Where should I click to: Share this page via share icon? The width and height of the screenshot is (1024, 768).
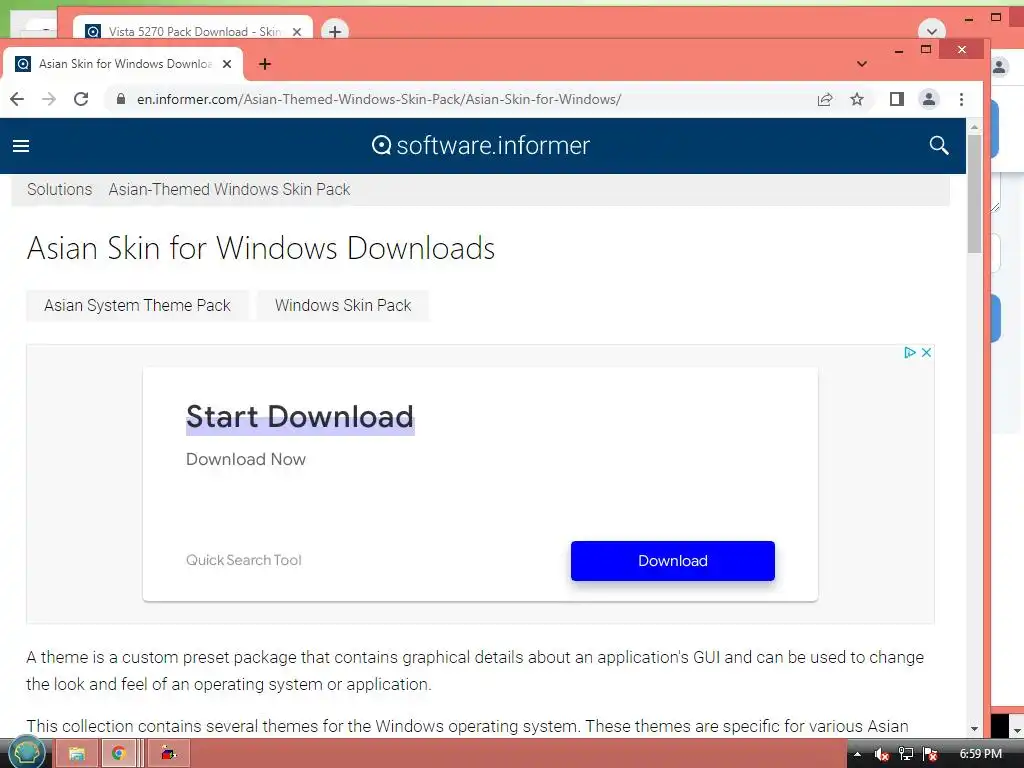(x=825, y=99)
